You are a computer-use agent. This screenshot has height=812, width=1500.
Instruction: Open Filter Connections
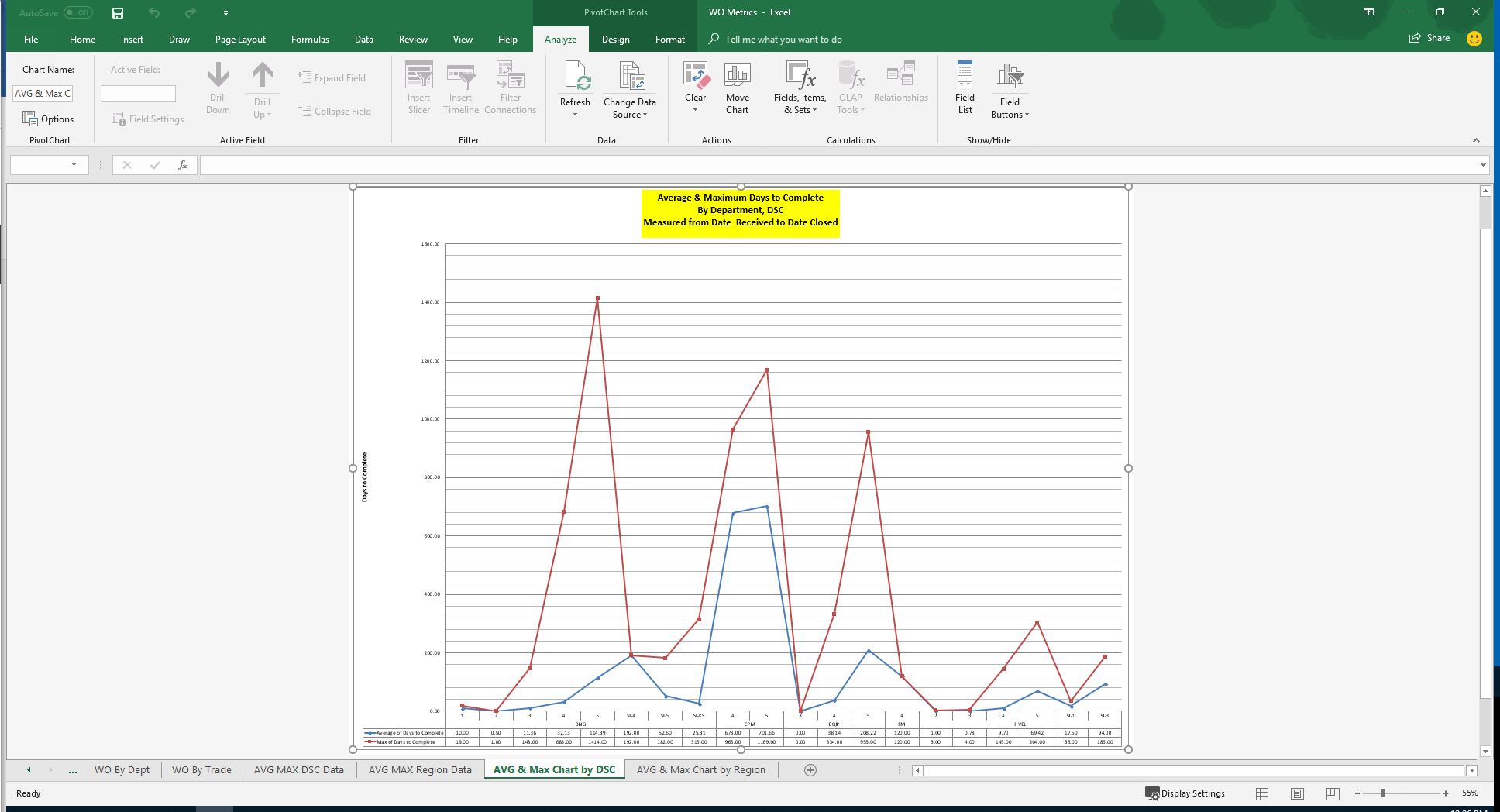point(510,88)
